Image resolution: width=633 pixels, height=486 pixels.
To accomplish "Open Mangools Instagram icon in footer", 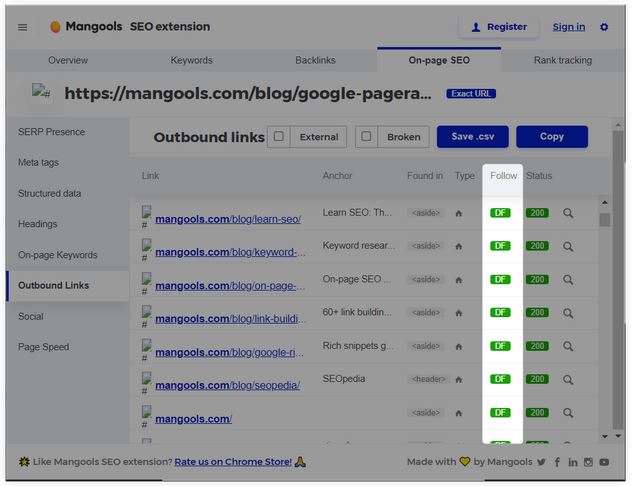I will pyautogui.click(x=588, y=462).
